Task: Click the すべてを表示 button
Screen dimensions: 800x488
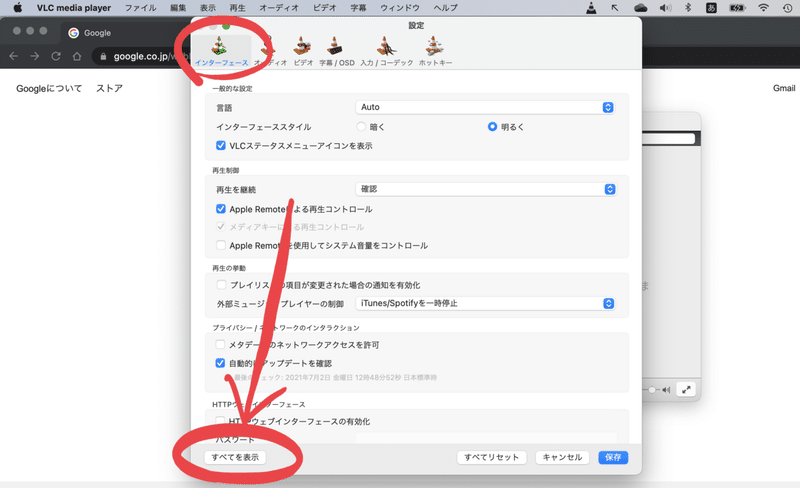Action: [x=235, y=457]
